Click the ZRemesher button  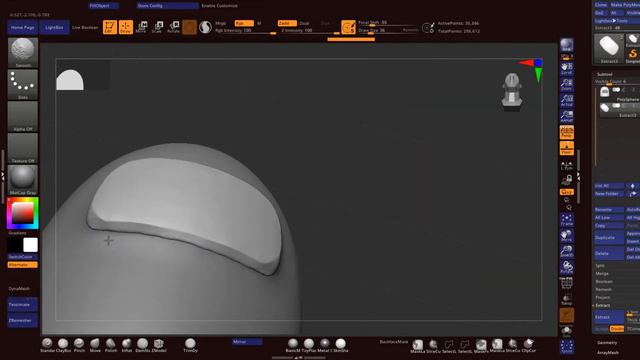tap(23, 320)
